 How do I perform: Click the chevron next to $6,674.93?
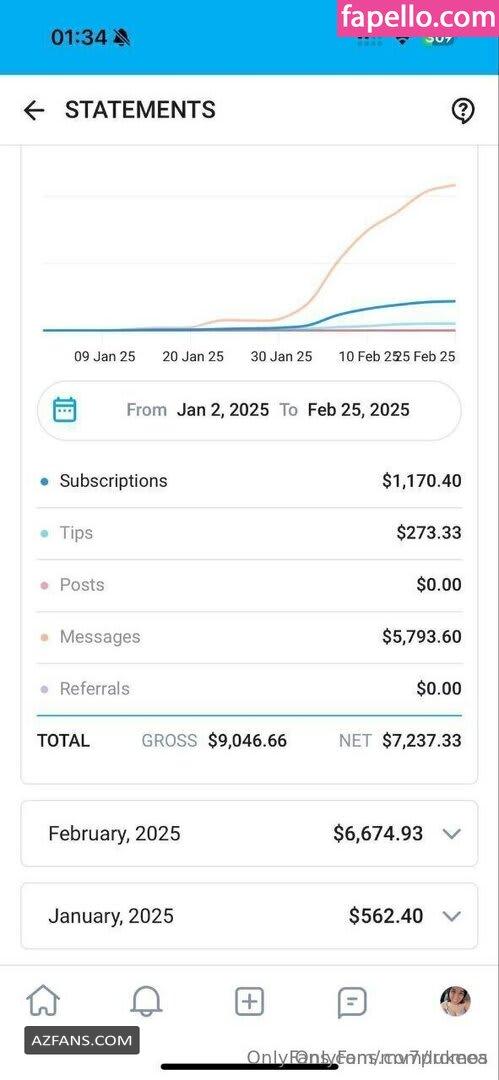tap(451, 834)
